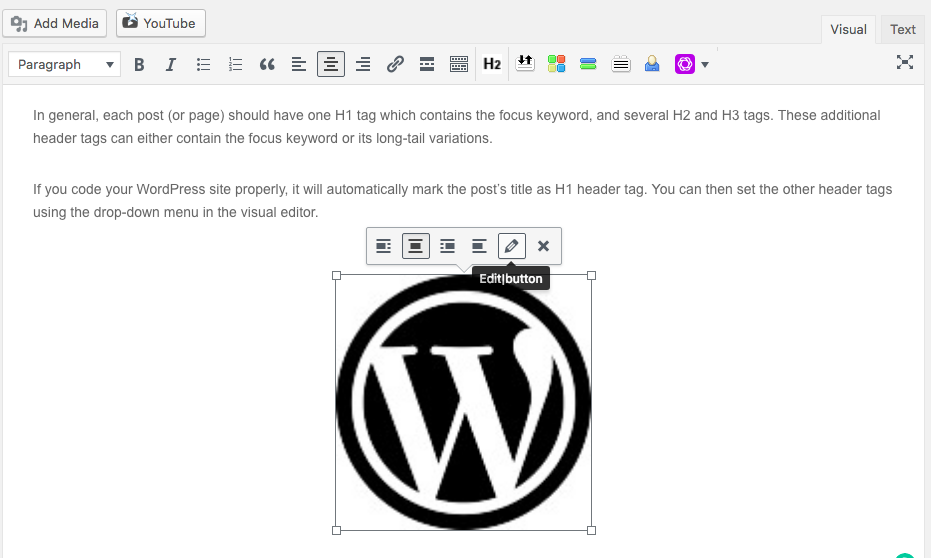This screenshot has height=558, width=931.
Task: Align image left in image toolbar
Action: click(x=384, y=246)
